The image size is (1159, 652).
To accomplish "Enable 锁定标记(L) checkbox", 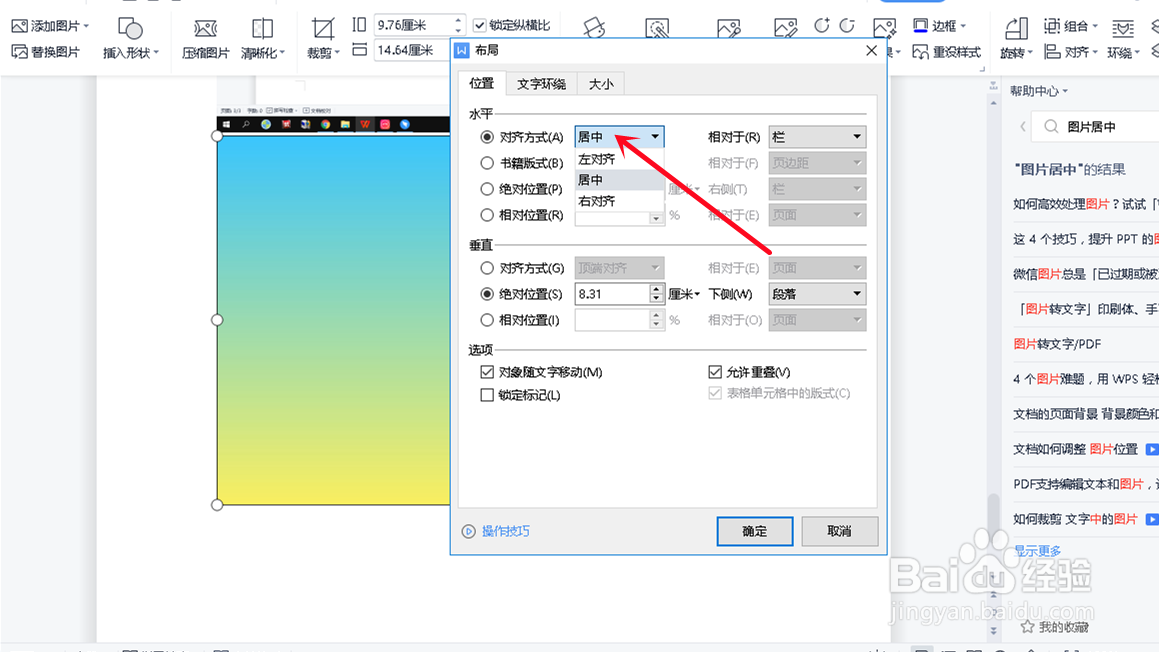I will click(x=486, y=395).
